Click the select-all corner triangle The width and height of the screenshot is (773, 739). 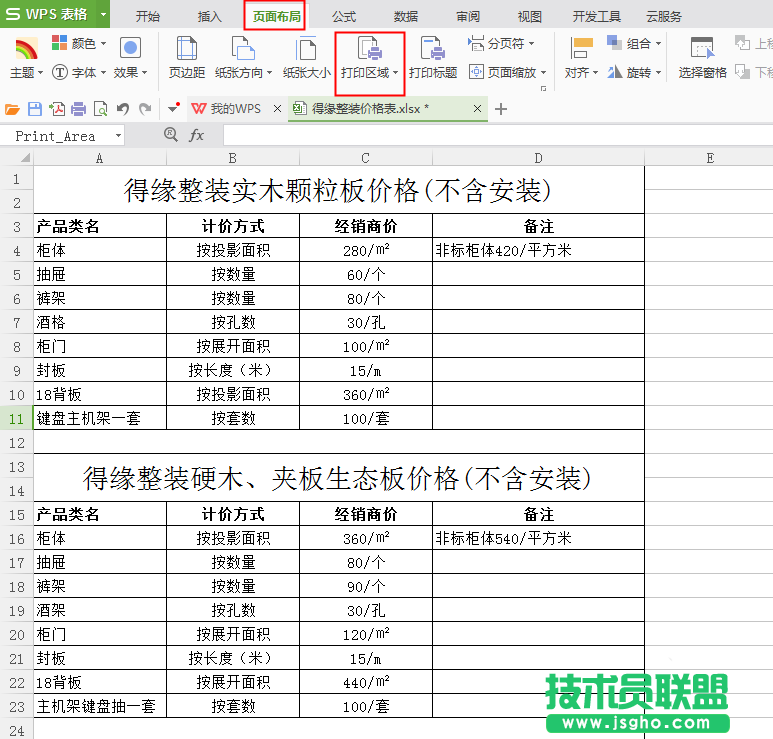tap(26, 158)
